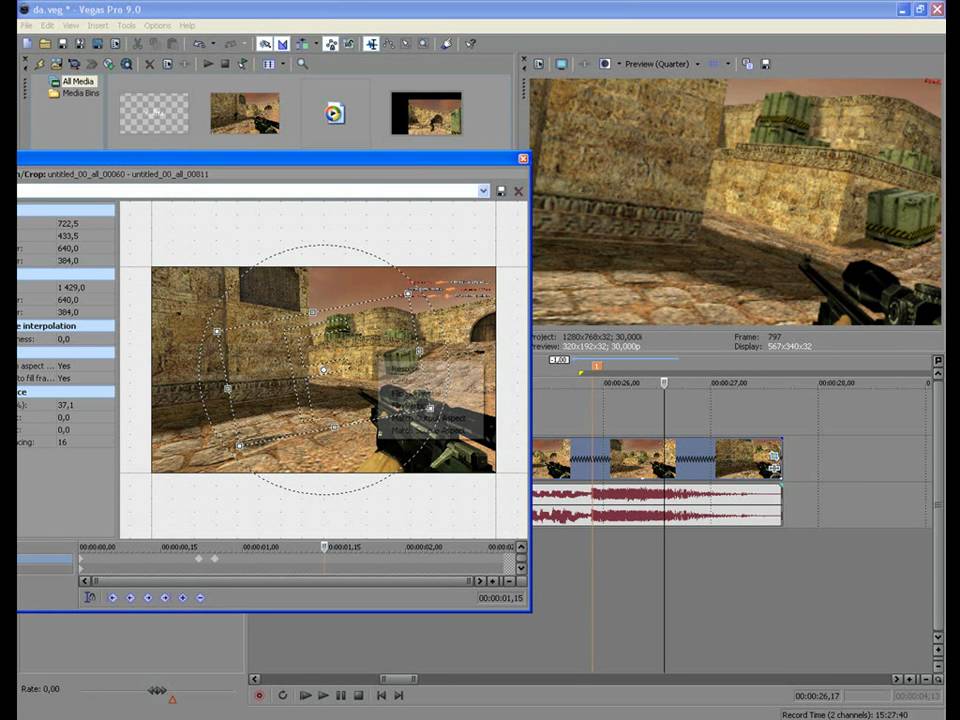Toggle Automatic Crossfades in the main toolbar

(282, 43)
